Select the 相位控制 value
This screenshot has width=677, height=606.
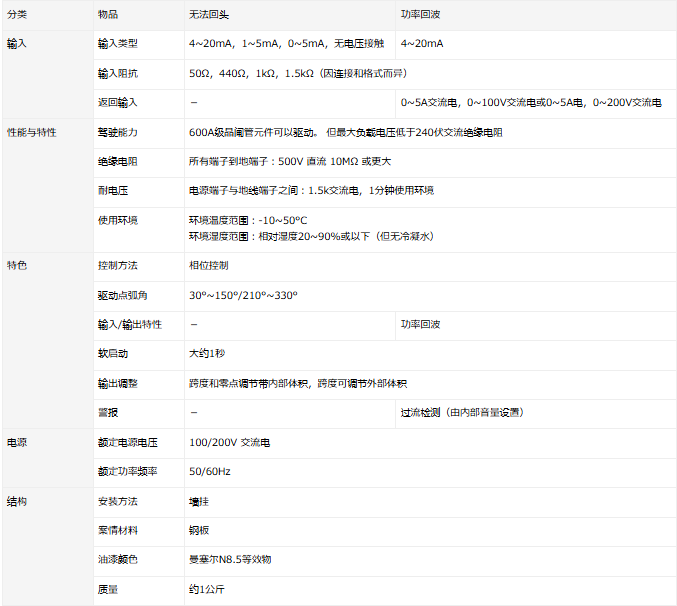209,265
